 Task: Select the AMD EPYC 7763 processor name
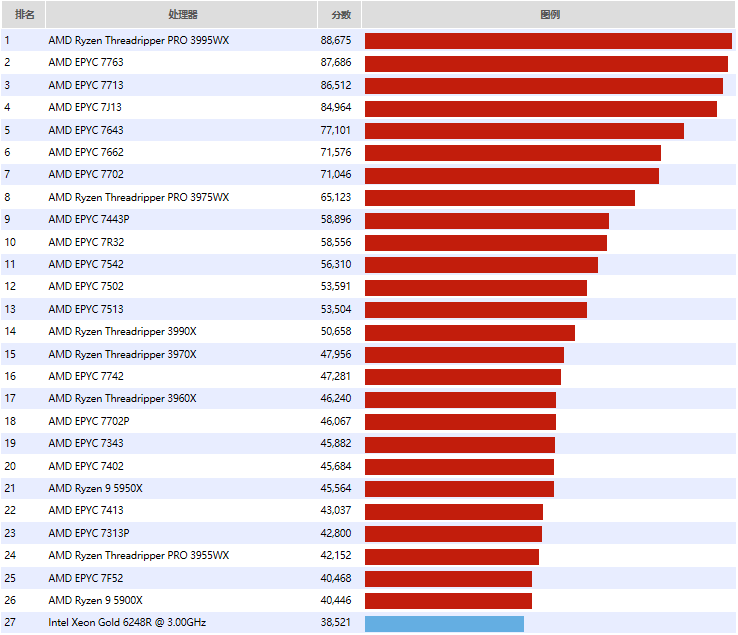(x=86, y=62)
